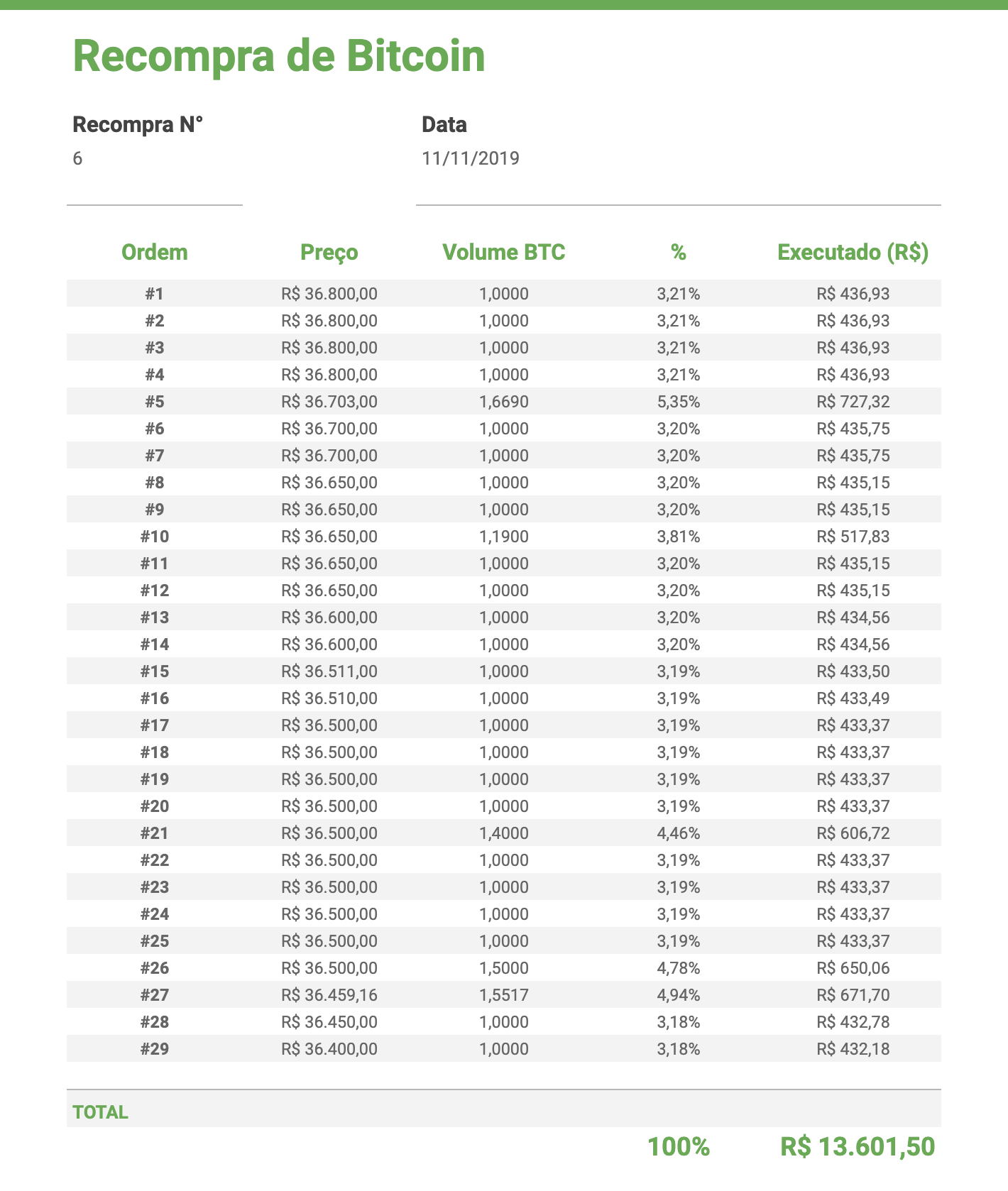
Task: Click price R$ 36.459,16 in row #27
Action: [329, 995]
